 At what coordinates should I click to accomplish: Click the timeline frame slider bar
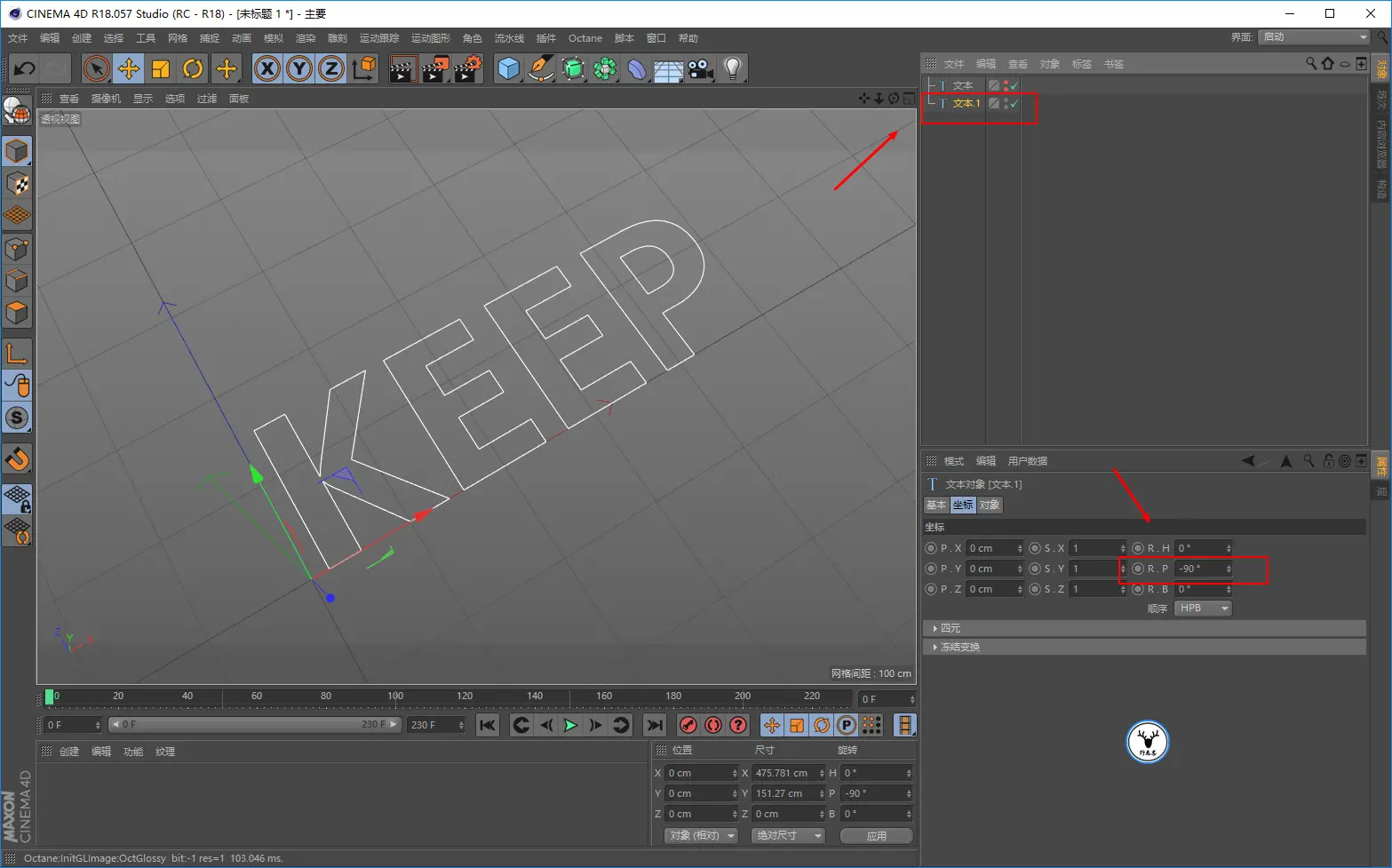(255, 725)
